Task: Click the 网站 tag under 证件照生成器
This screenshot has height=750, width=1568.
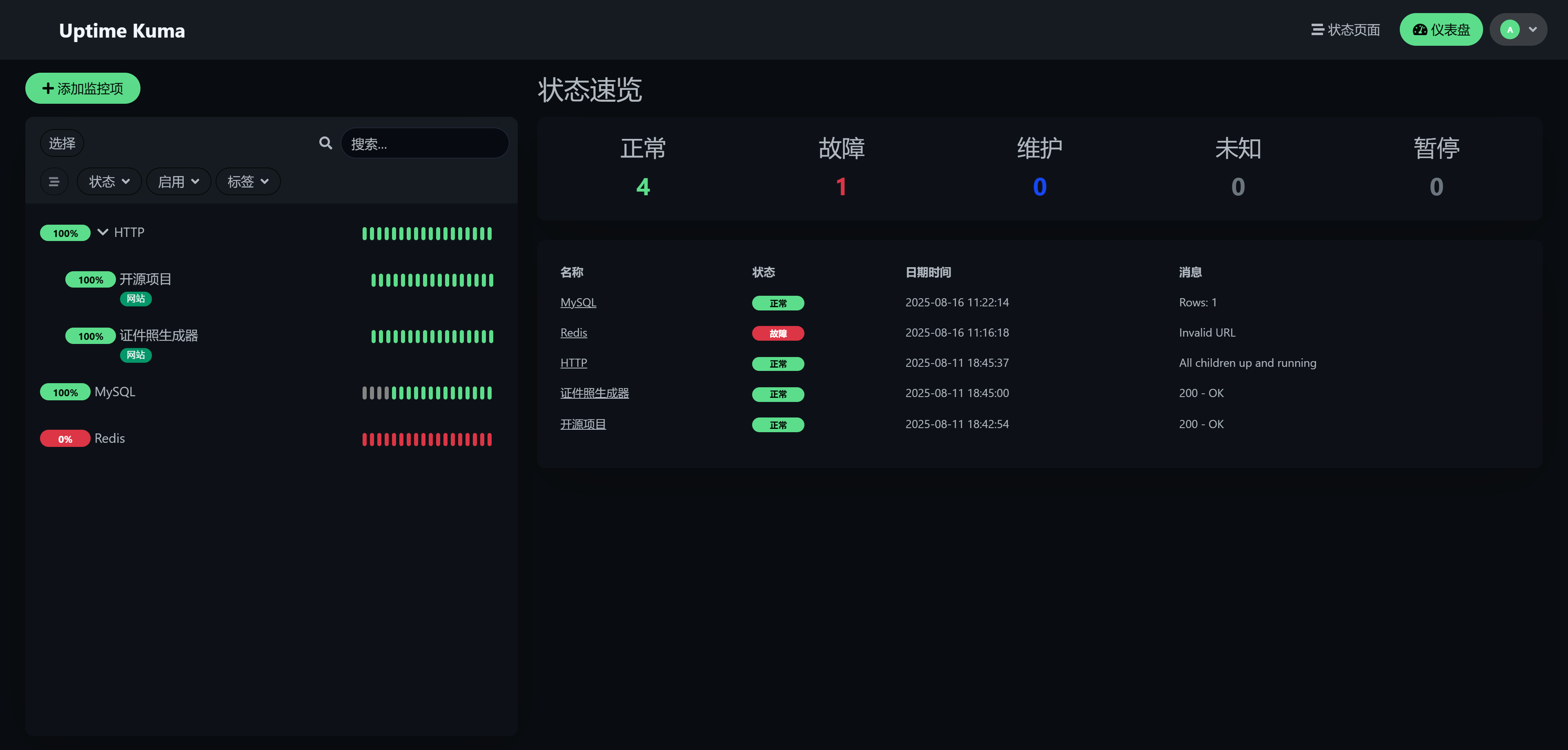Action: click(x=136, y=355)
